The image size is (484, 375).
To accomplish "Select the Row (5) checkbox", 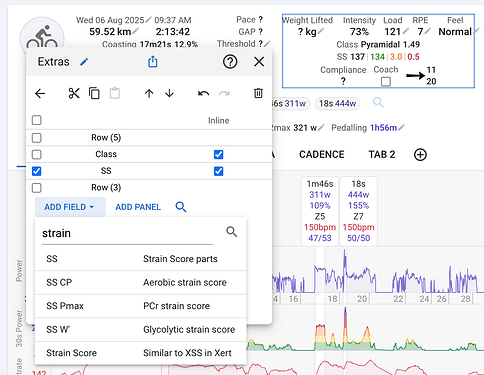I will 37,138.
